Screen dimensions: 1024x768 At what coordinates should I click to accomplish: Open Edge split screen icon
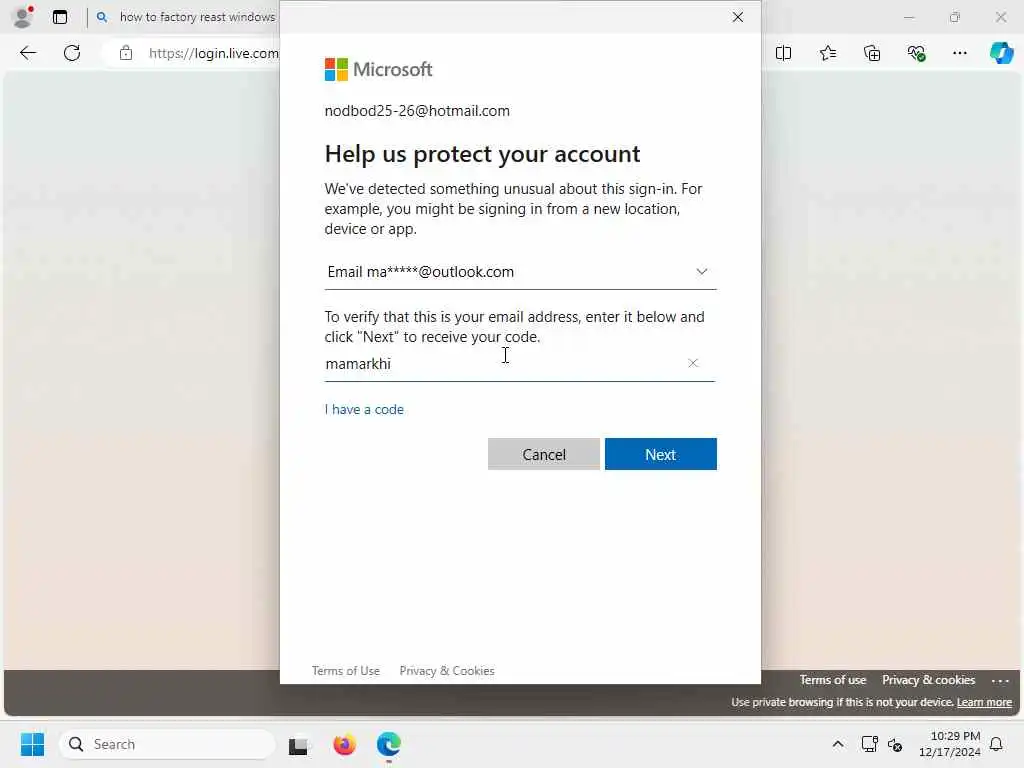tap(783, 53)
